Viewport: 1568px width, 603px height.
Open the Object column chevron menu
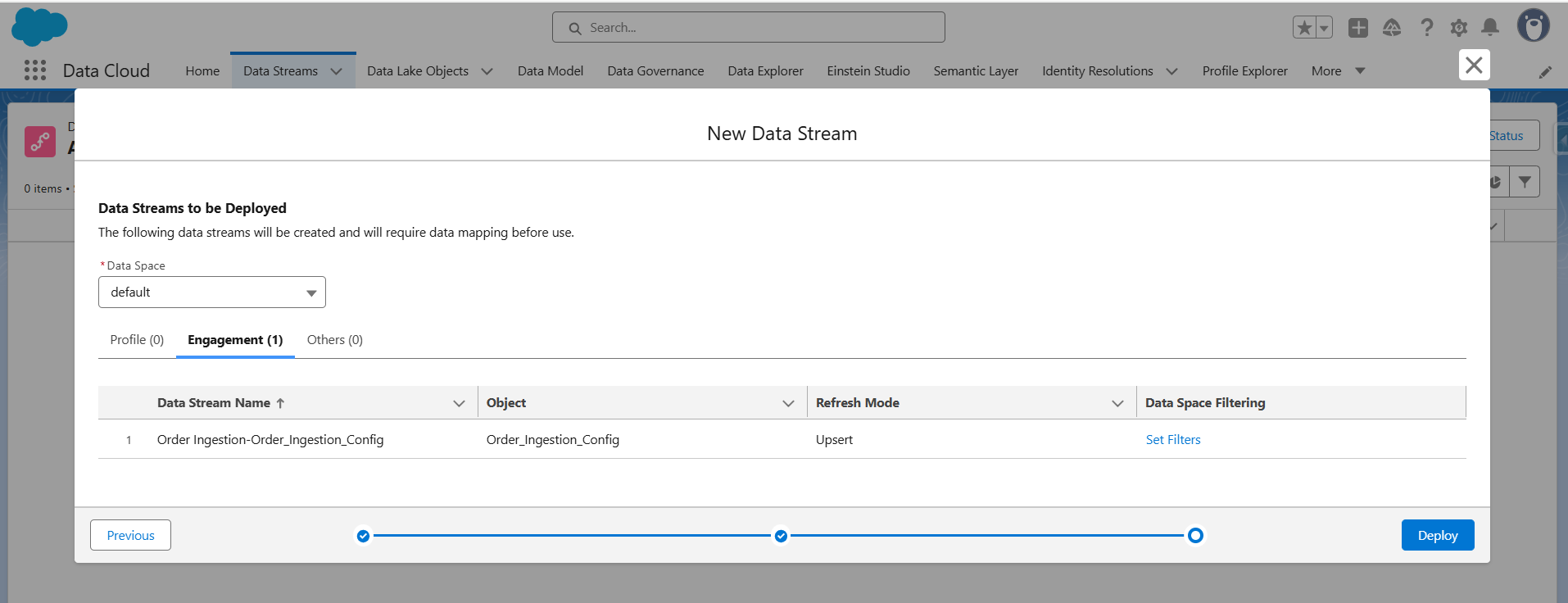pos(788,403)
